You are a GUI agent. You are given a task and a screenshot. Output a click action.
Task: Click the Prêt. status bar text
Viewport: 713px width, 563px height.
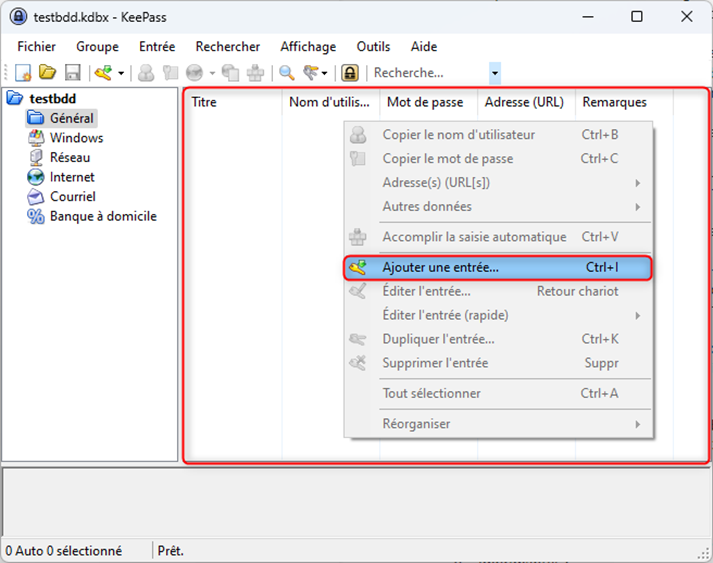[x=171, y=551]
